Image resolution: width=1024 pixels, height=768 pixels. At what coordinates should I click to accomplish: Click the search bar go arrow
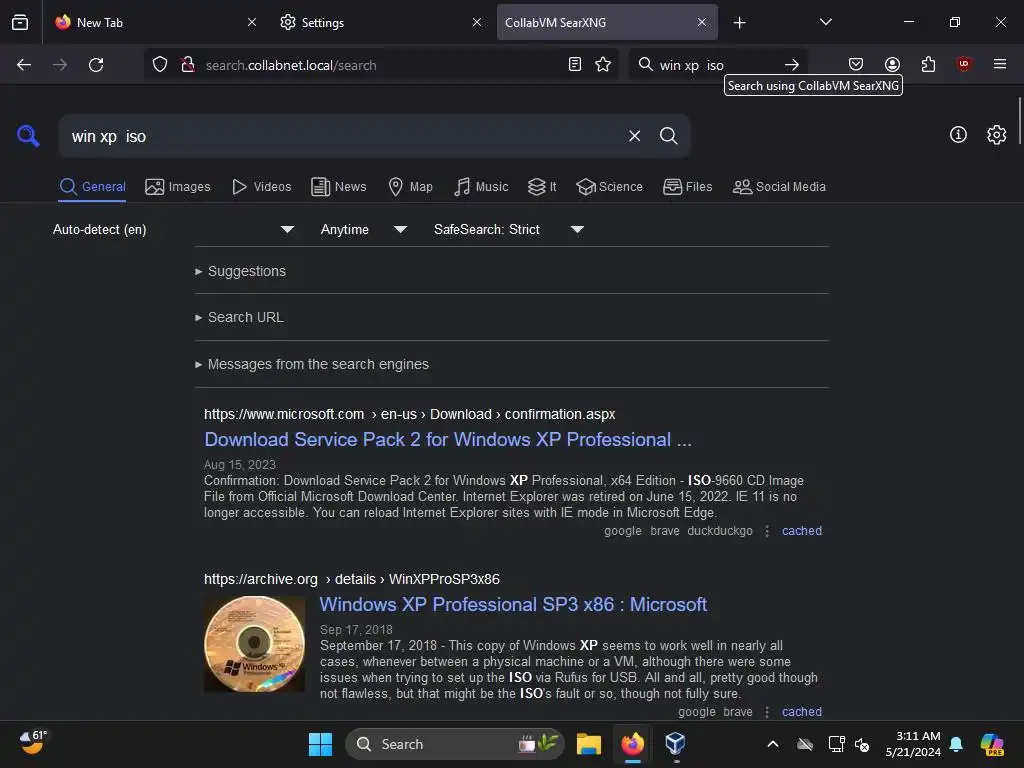click(x=792, y=65)
